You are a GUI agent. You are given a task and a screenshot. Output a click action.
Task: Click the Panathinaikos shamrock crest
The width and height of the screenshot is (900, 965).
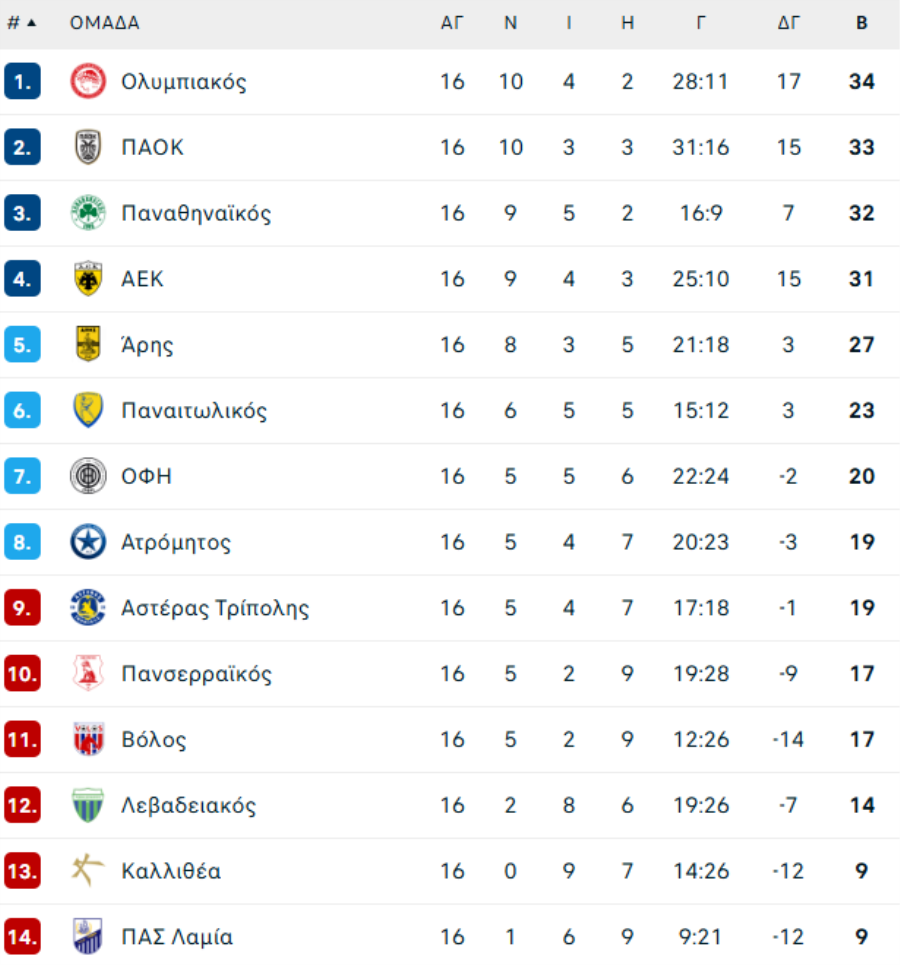88,213
